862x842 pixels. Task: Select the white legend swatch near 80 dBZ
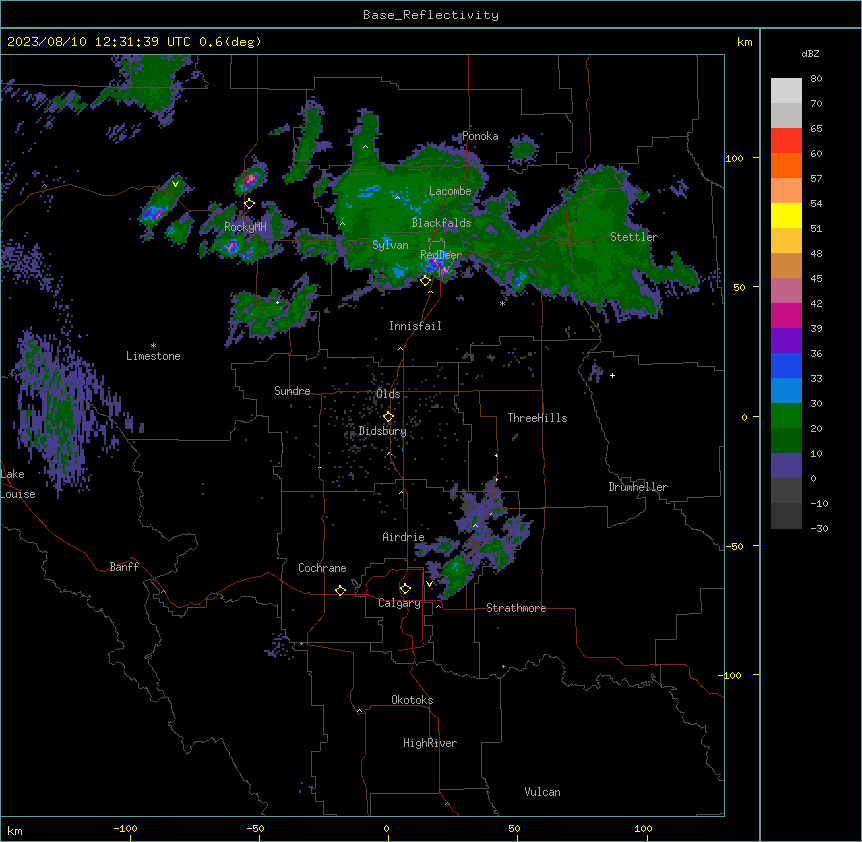click(x=786, y=91)
